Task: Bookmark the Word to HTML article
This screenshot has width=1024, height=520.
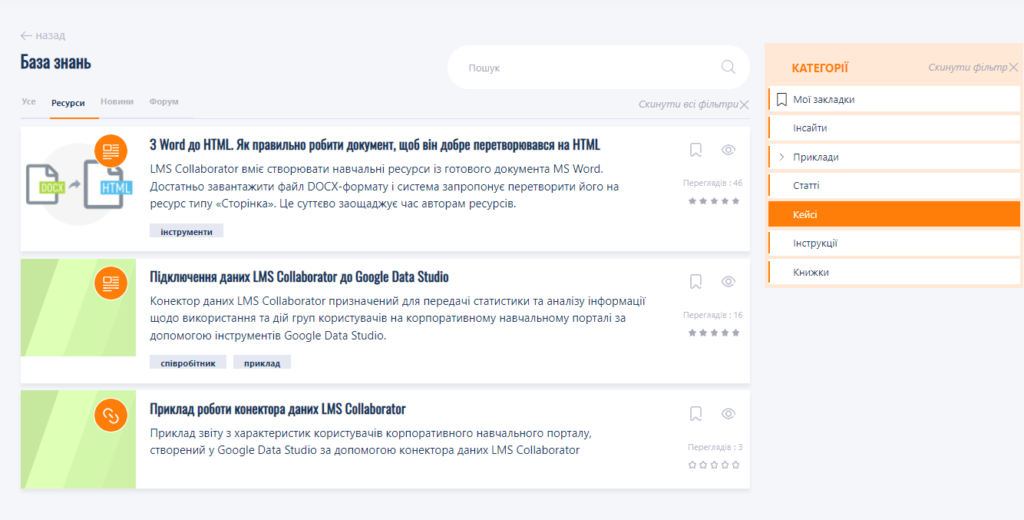Action: (x=696, y=150)
